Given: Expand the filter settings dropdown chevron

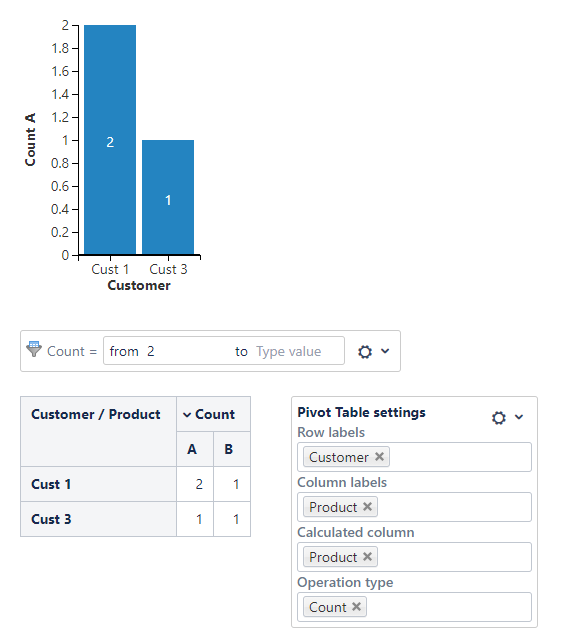Looking at the screenshot, I should pyautogui.click(x=385, y=351).
